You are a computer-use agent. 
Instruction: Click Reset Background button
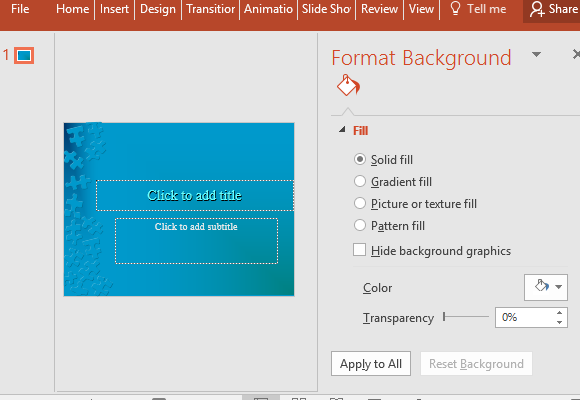click(476, 363)
